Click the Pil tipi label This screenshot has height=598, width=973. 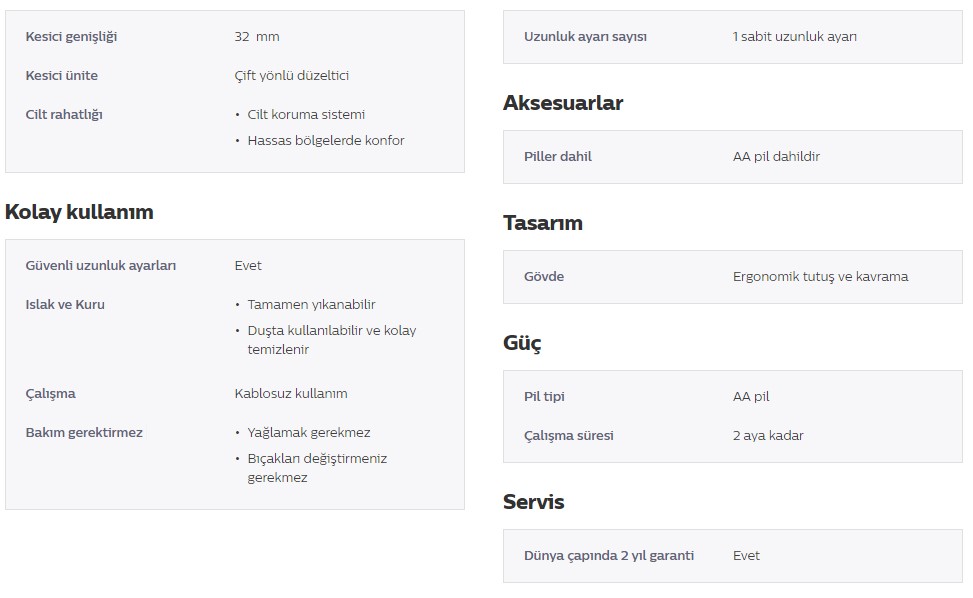pyautogui.click(x=544, y=397)
